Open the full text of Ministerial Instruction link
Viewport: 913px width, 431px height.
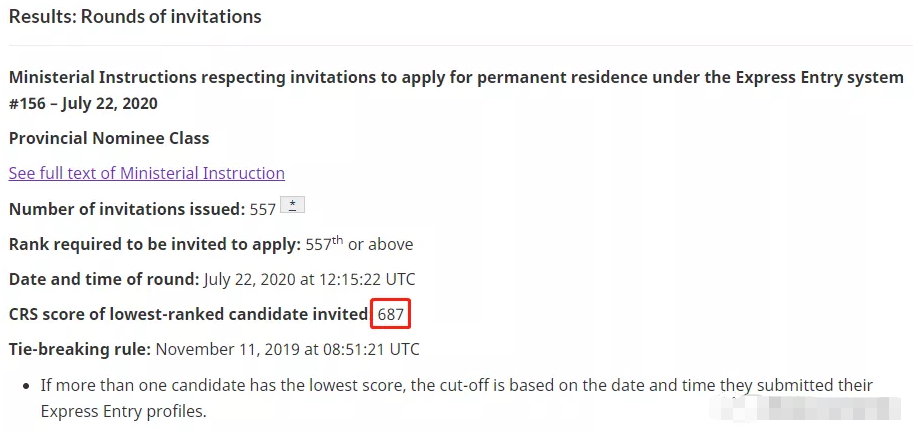coord(147,173)
